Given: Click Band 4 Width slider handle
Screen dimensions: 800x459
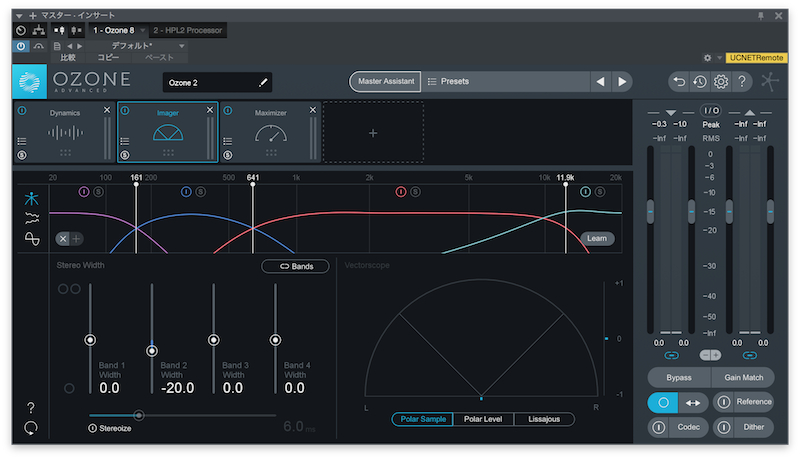Looking at the screenshot, I should (275, 340).
